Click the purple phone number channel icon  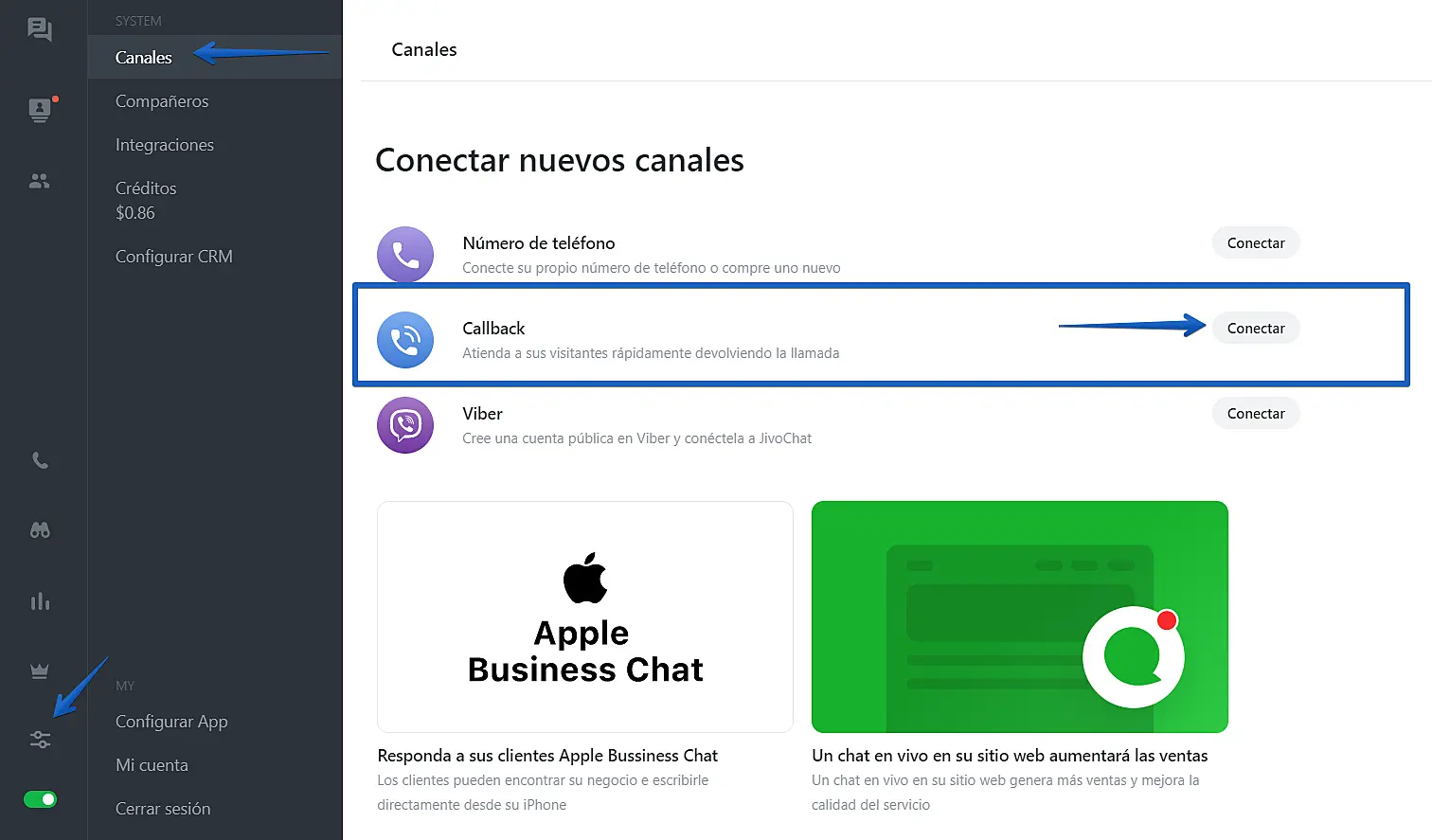(x=405, y=255)
